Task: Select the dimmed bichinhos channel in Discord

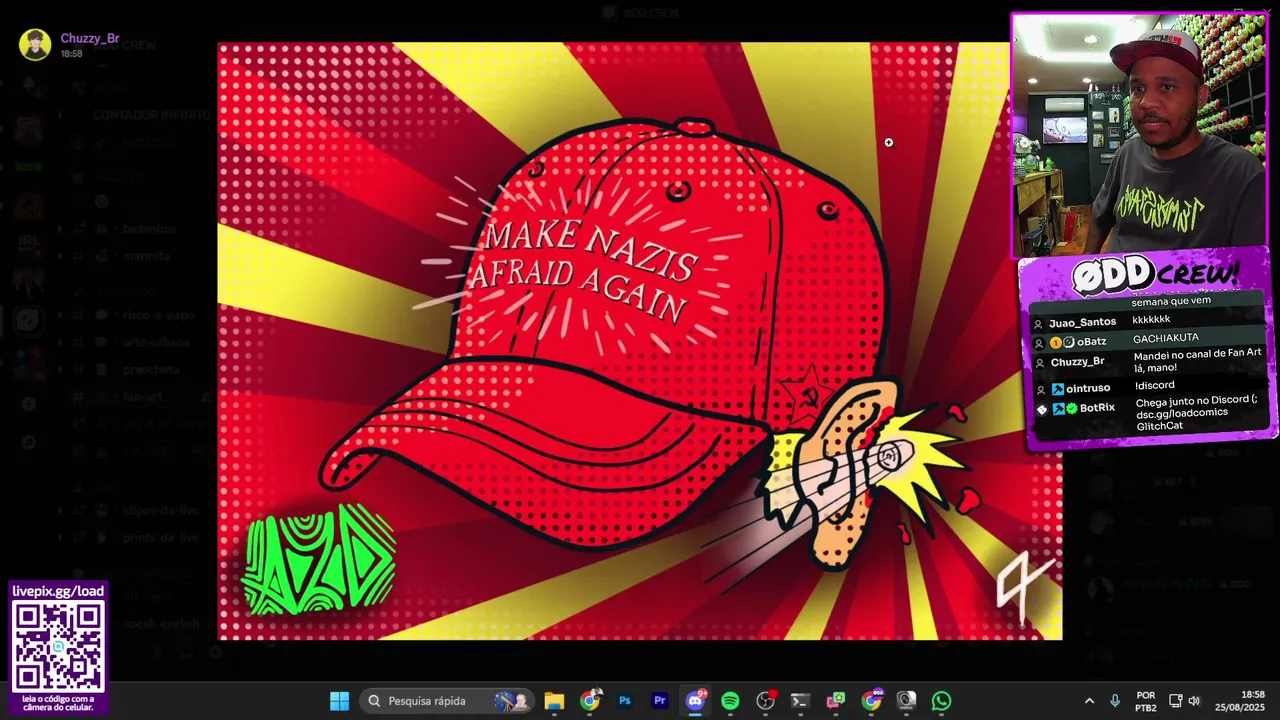Action: 149,229
